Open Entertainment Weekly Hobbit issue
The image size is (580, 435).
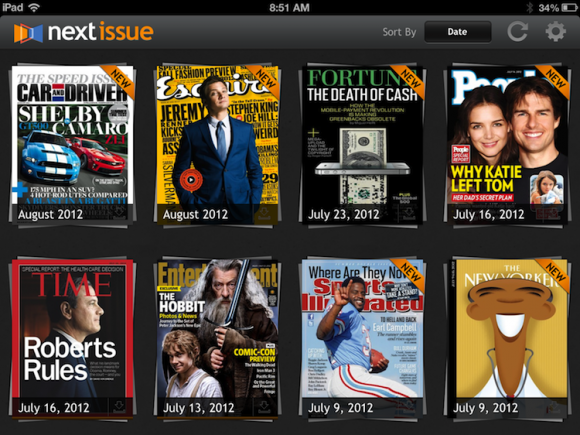pos(218,338)
